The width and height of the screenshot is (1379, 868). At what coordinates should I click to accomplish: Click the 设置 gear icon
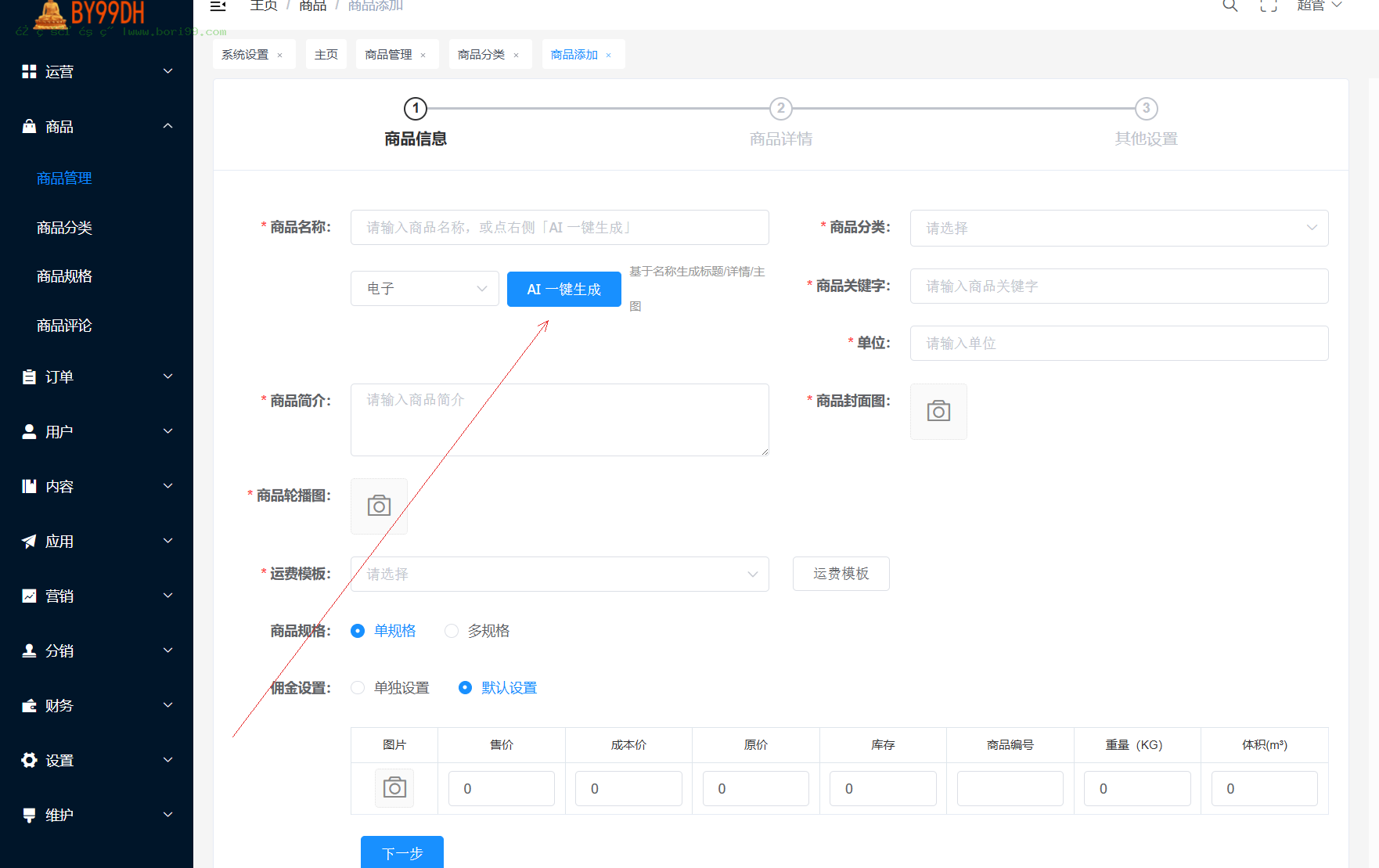pos(29,760)
